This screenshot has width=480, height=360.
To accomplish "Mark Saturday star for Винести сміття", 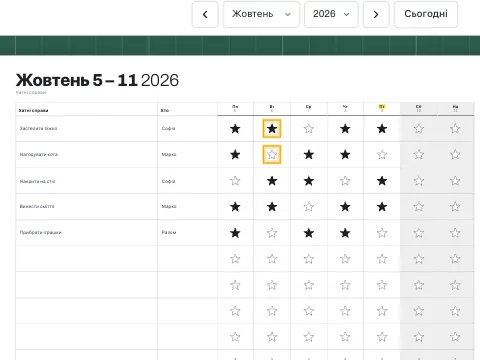I will 419,207.
